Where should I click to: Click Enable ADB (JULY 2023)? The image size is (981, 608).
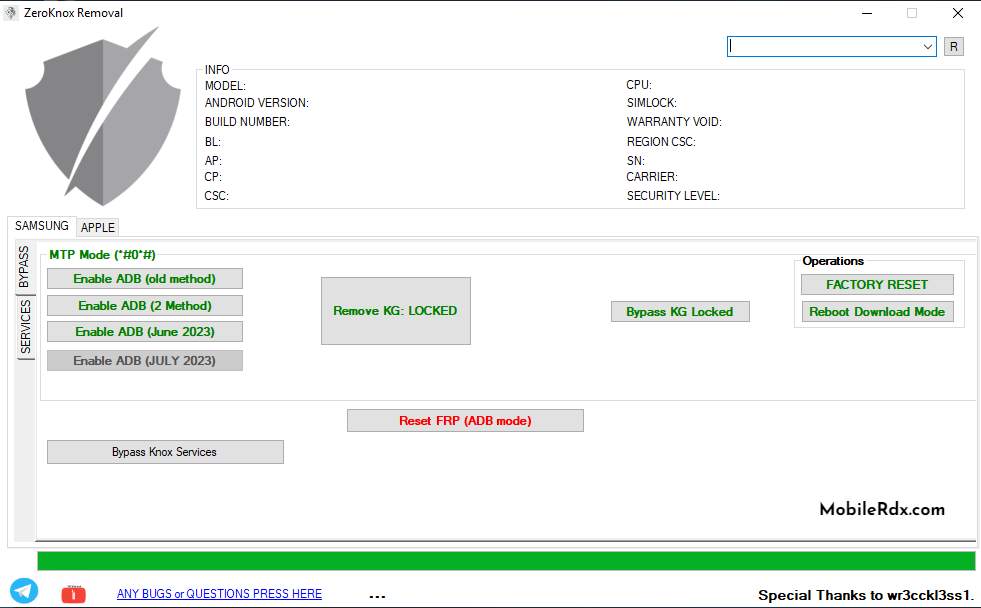click(145, 361)
